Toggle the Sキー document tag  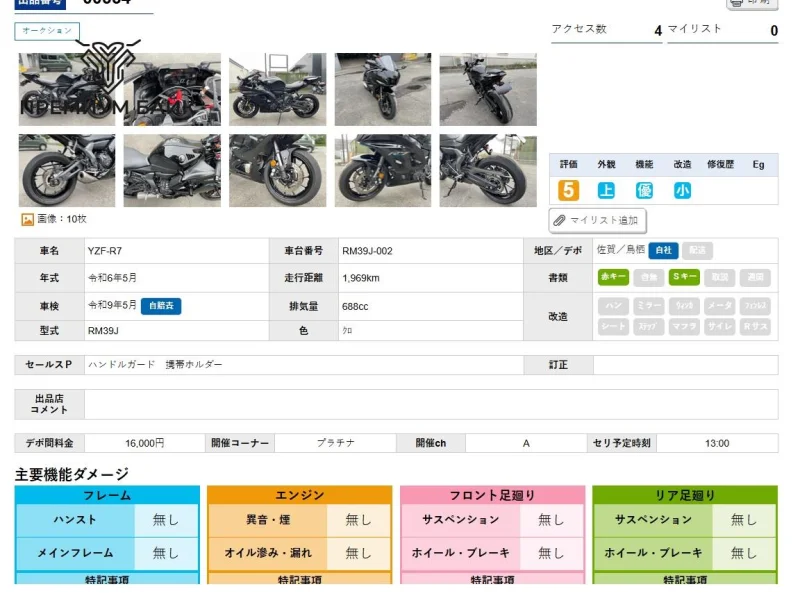[x=684, y=278]
